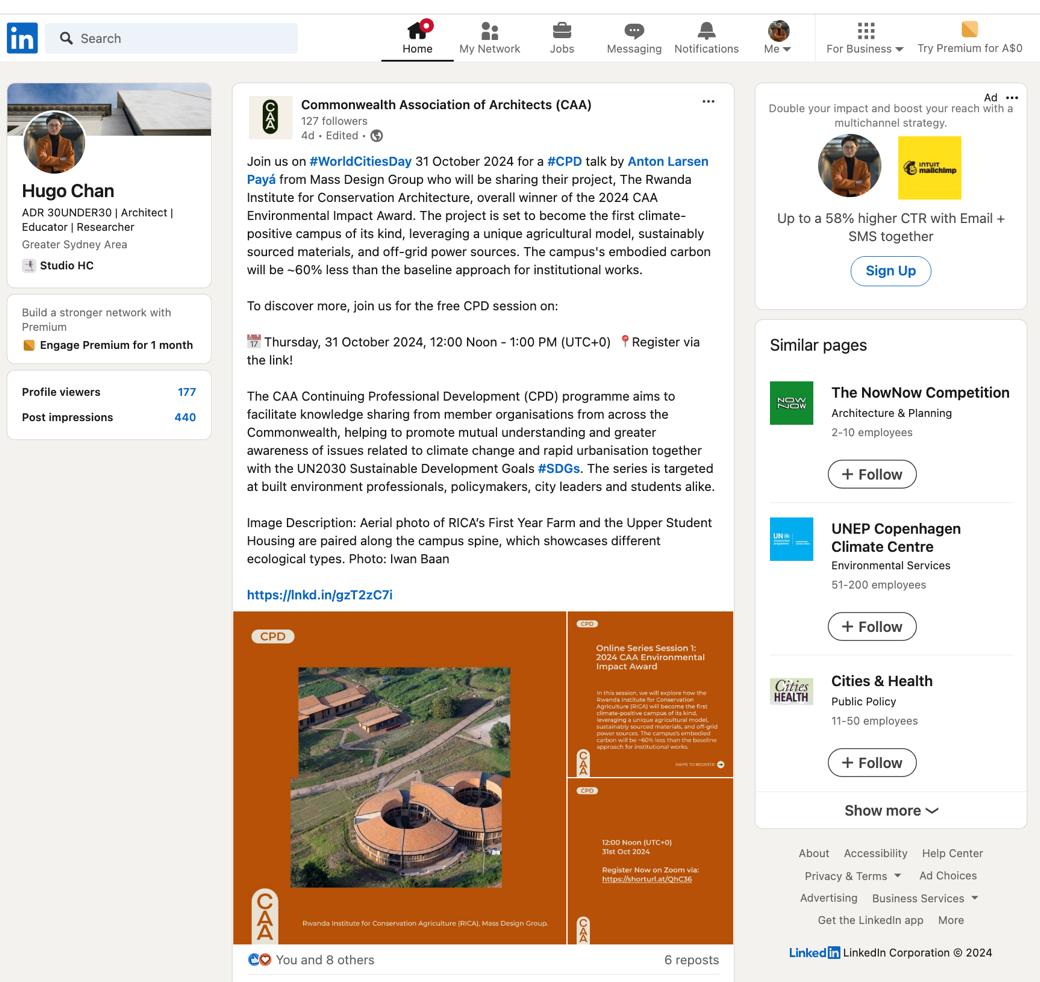This screenshot has height=982, width=1040.
Task: Click CAA page logo on post
Action: click(x=270, y=117)
